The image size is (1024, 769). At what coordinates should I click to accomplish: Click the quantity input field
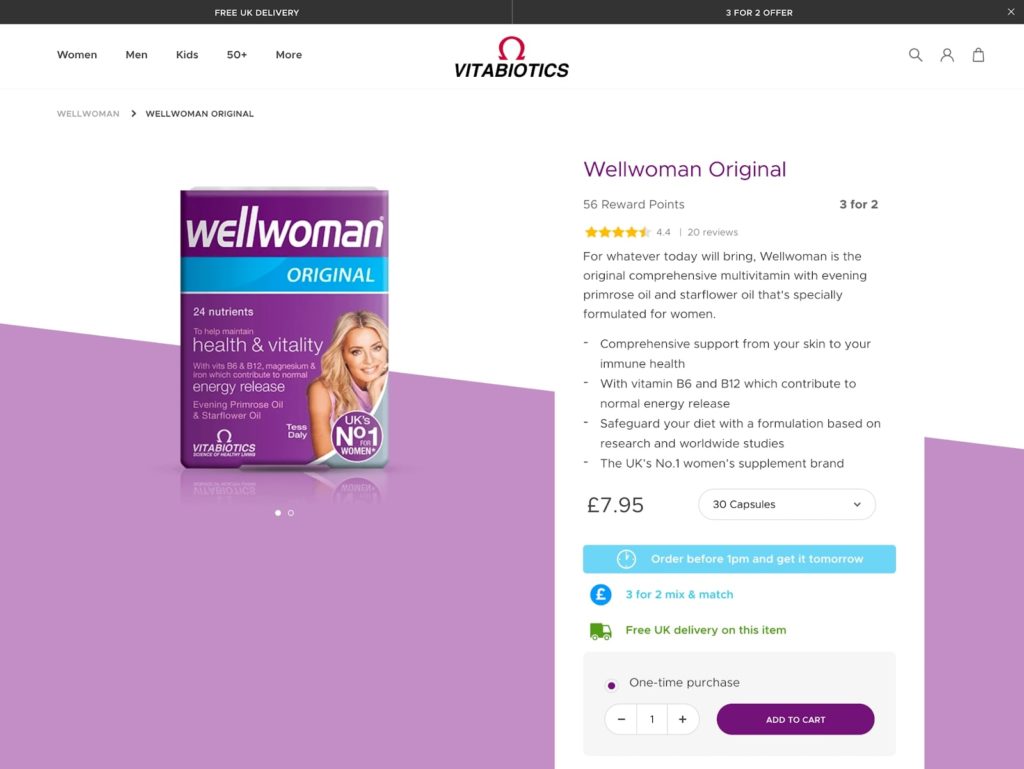[652, 719]
